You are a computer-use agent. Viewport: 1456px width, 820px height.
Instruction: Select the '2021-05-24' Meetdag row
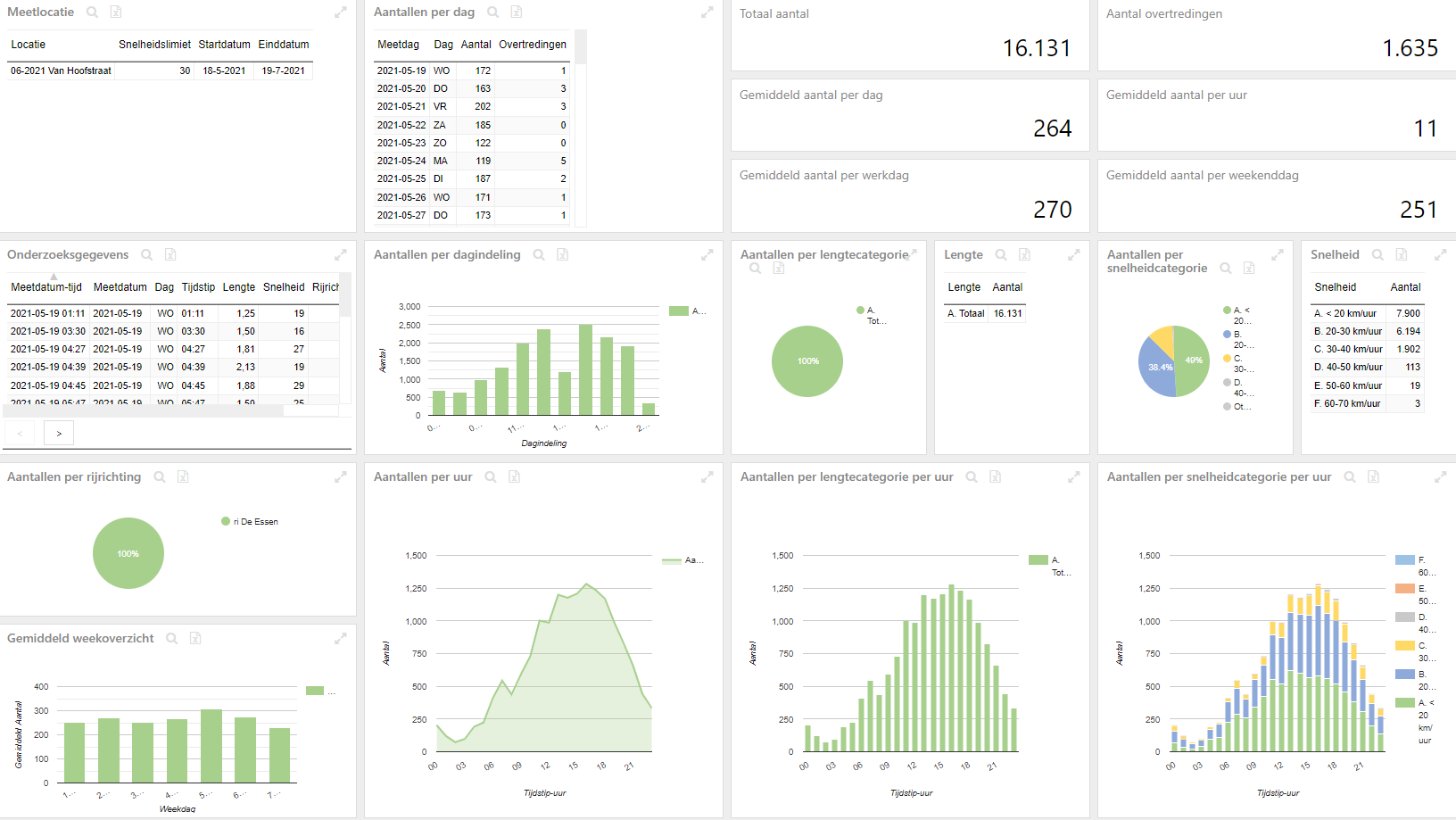(x=472, y=161)
